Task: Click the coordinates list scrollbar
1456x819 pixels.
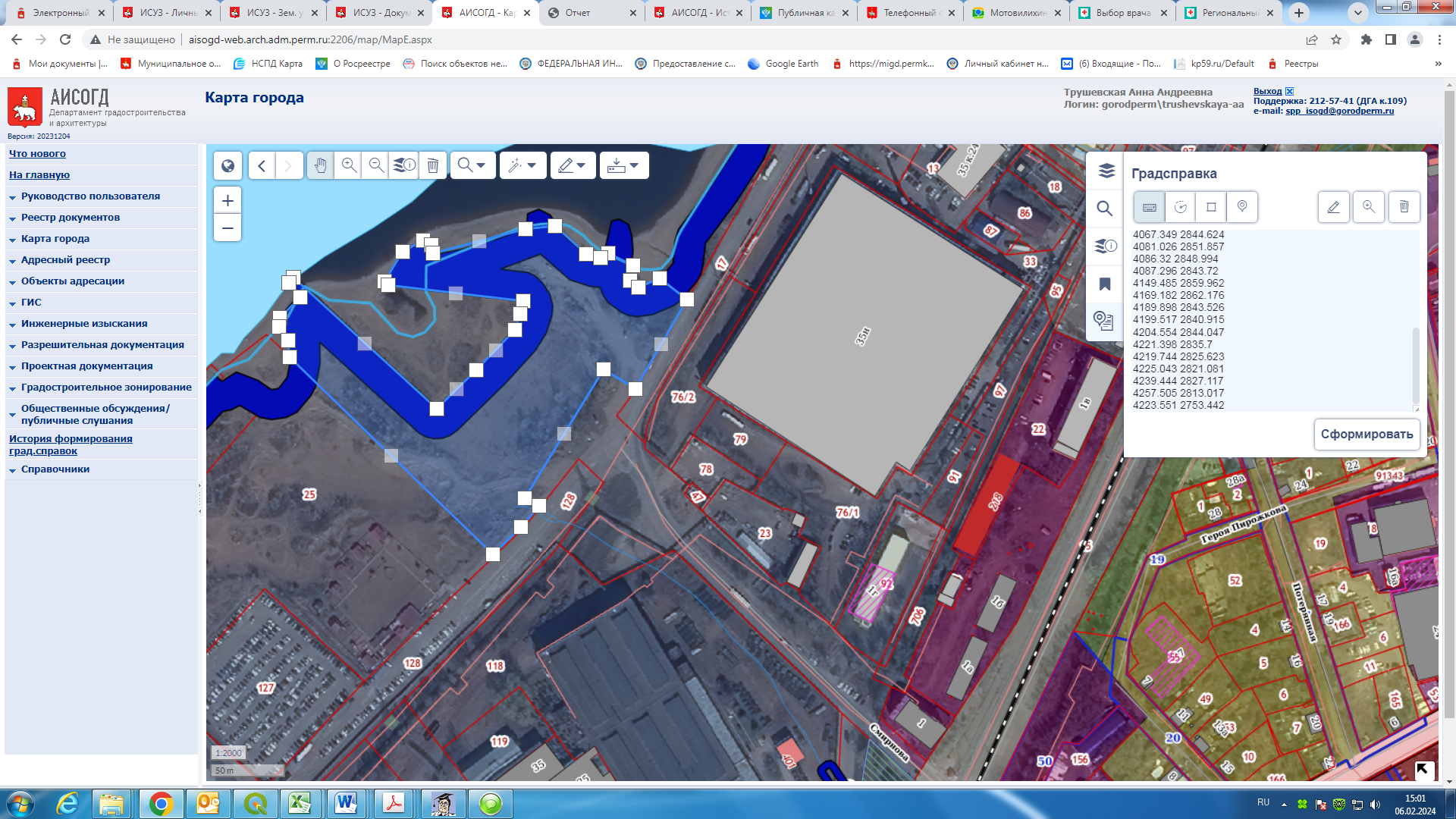Action: click(x=1415, y=366)
